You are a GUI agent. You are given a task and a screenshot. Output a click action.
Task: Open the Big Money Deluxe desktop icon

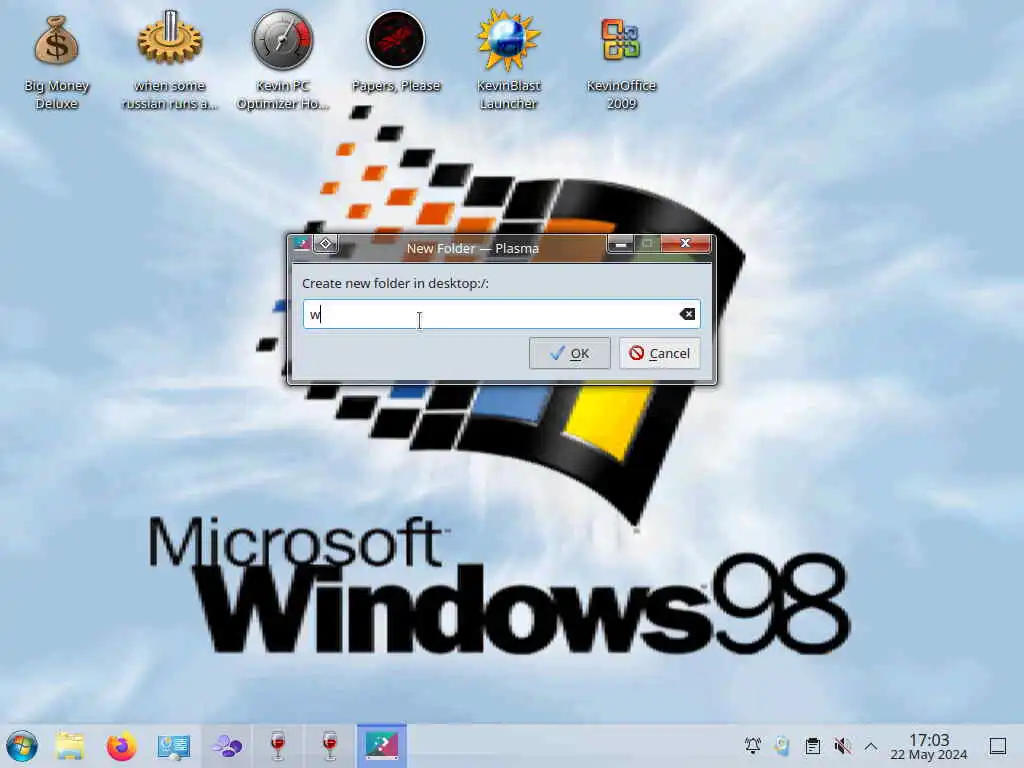pos(56,62)
